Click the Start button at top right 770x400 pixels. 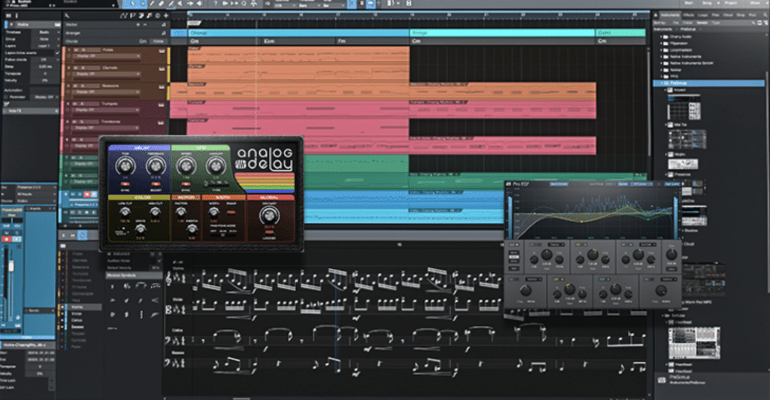[x=689, y=3]
